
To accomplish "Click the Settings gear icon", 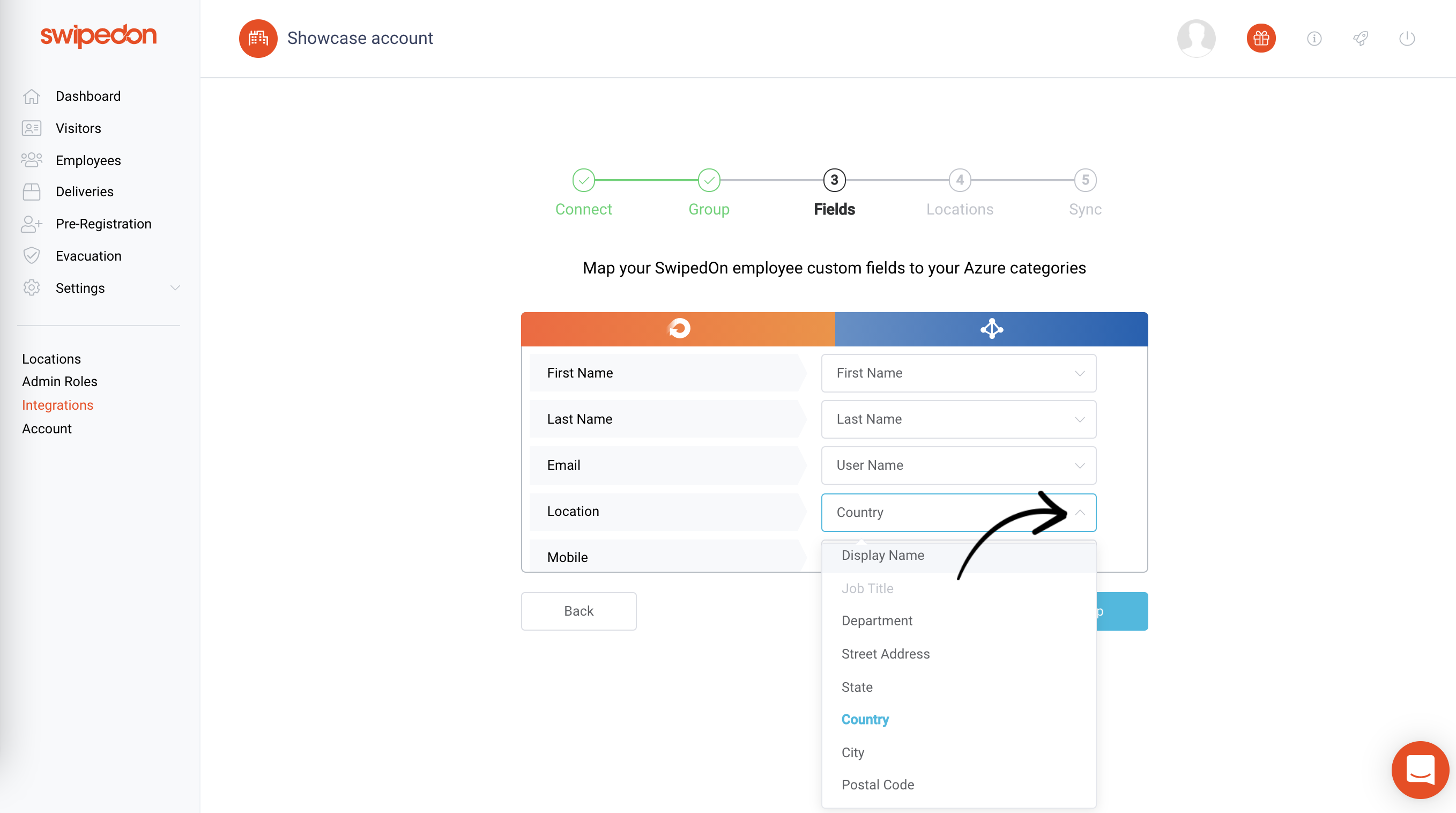I will coord(32,288).
